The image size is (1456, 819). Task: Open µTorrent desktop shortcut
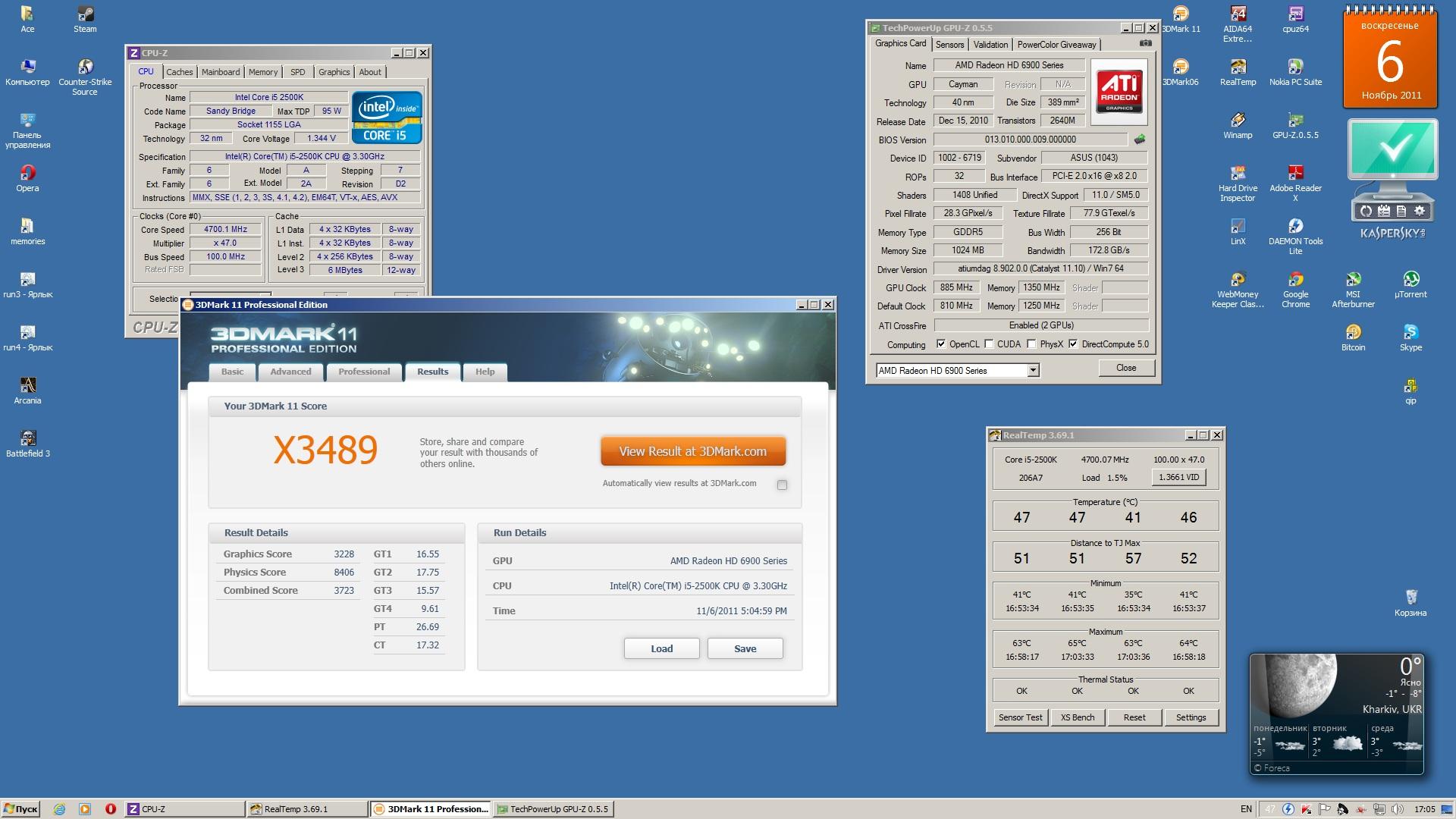coord(1410,284)
